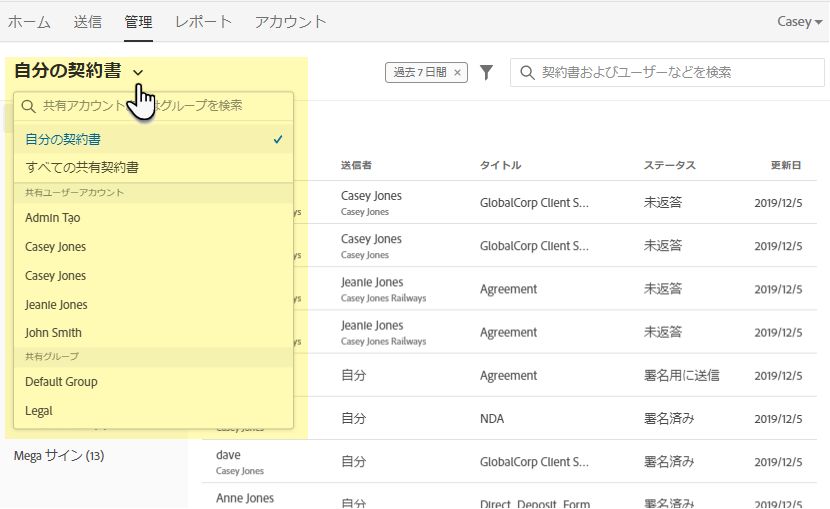Focus the shared account or group search box

tap(154, 106)
